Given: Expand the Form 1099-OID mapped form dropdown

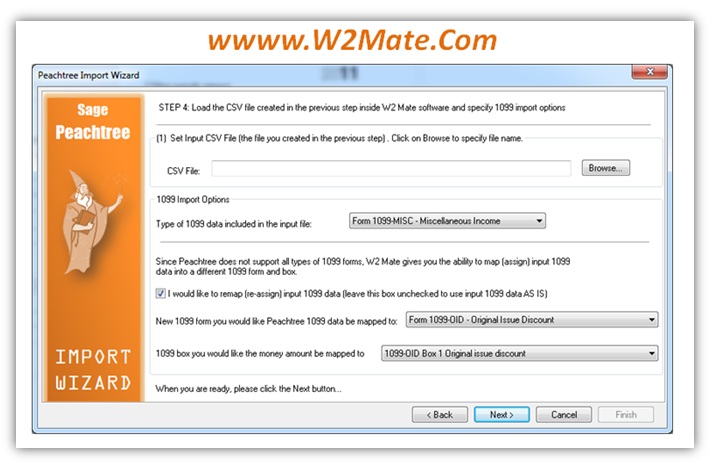Looking at the screenshot, I should click(531, 320).
